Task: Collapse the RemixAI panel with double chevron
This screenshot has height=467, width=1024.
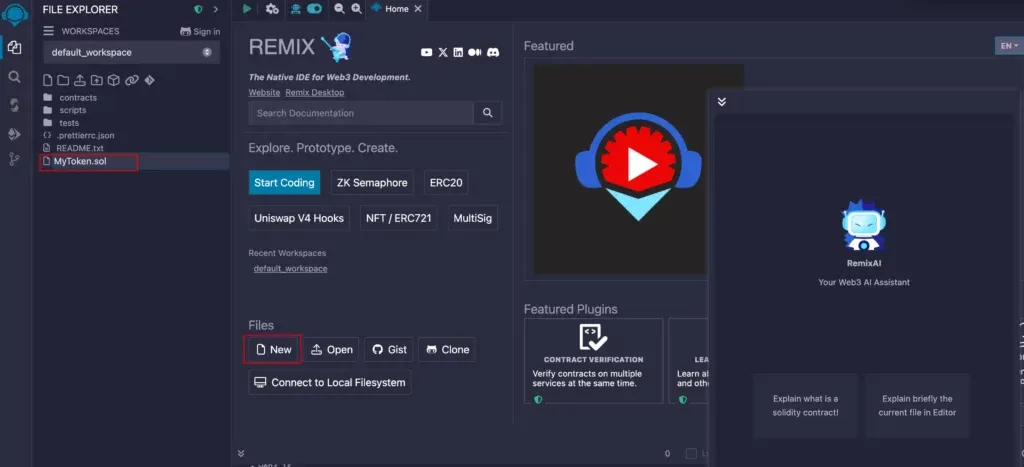Action: [722, 102]
